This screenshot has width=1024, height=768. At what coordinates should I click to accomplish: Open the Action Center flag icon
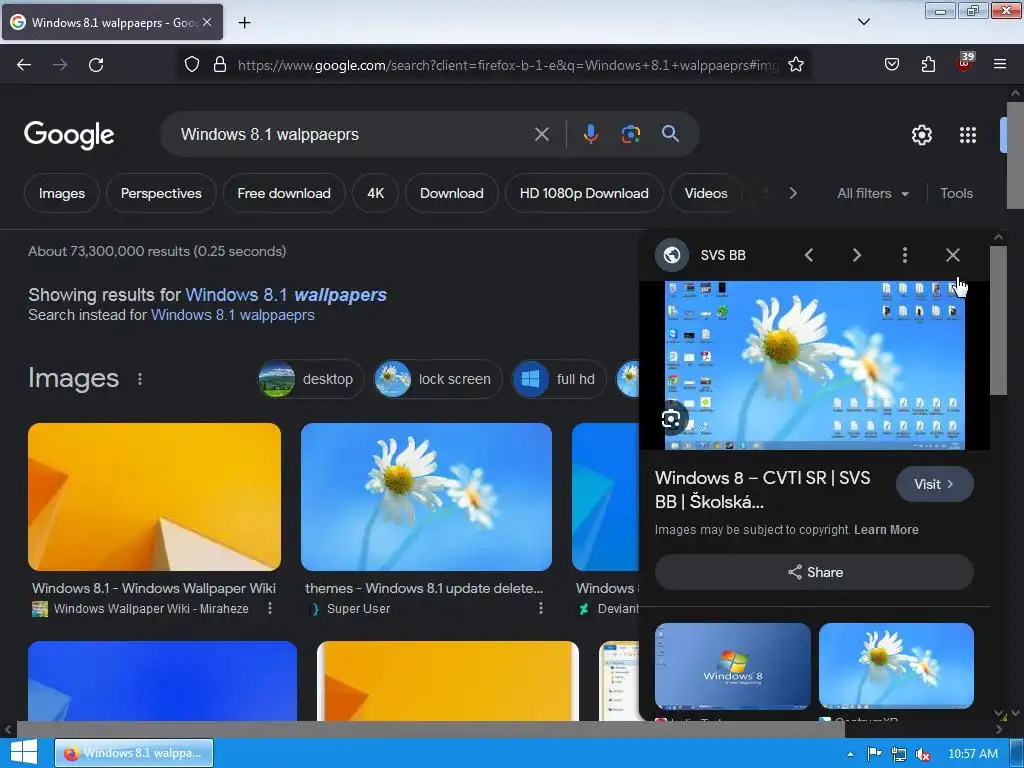pos(874,754)
